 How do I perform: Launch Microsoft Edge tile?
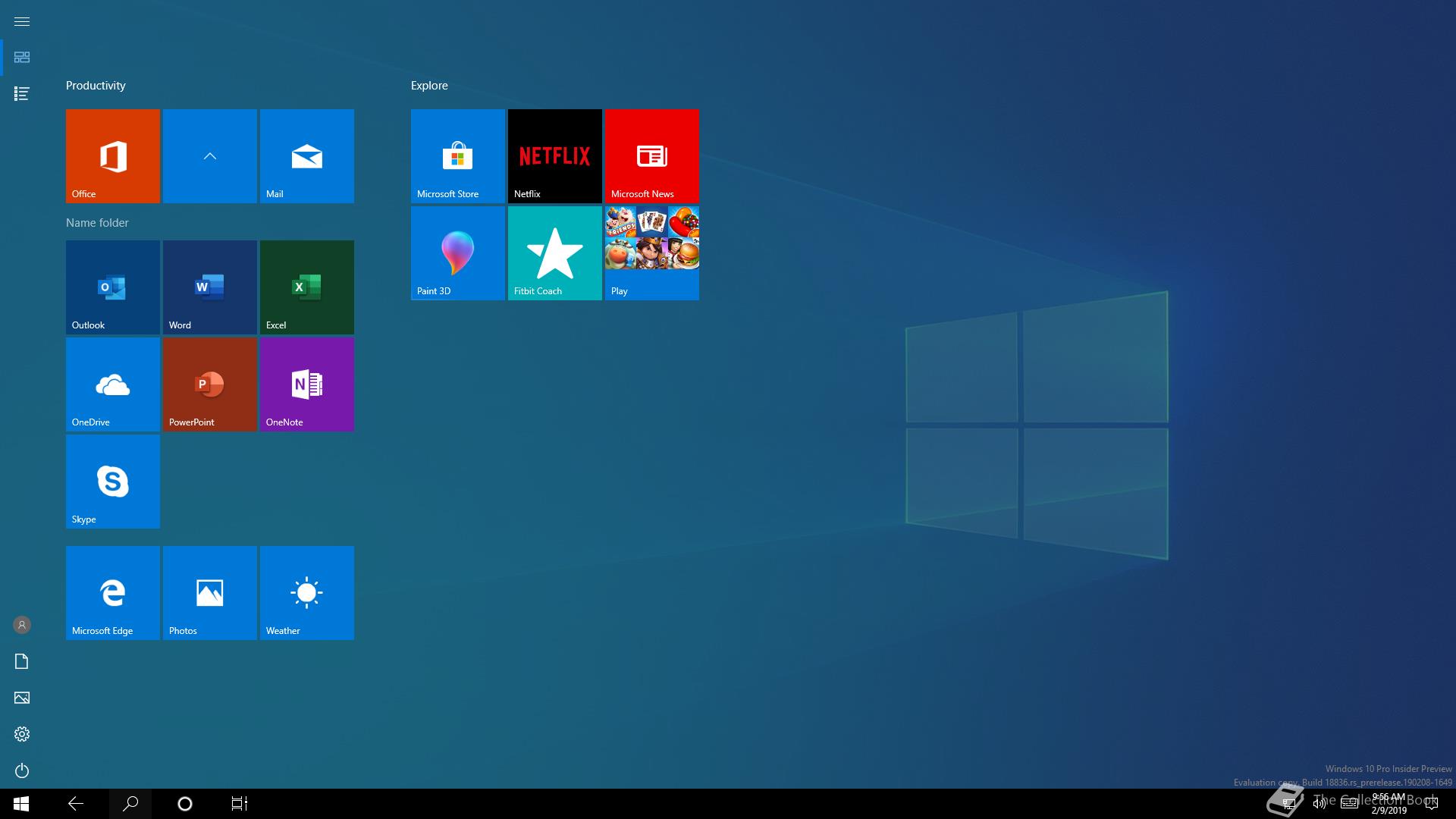coord(113,593)
